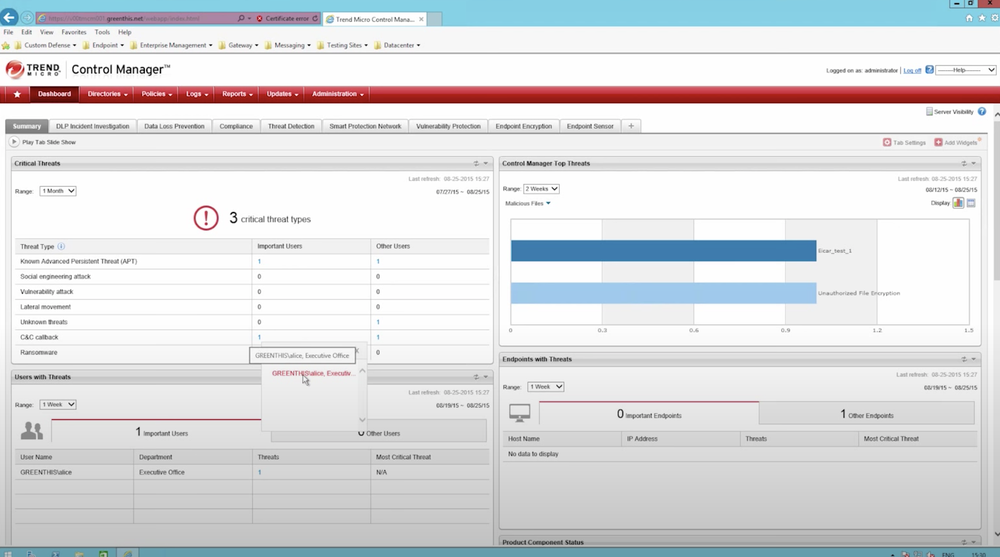Image resolution: width=1000 pixels, height=557 pixels.
Task: Switch to Data Loss Prevention tab
Action: pyautogui.click(x=174, y=126)
